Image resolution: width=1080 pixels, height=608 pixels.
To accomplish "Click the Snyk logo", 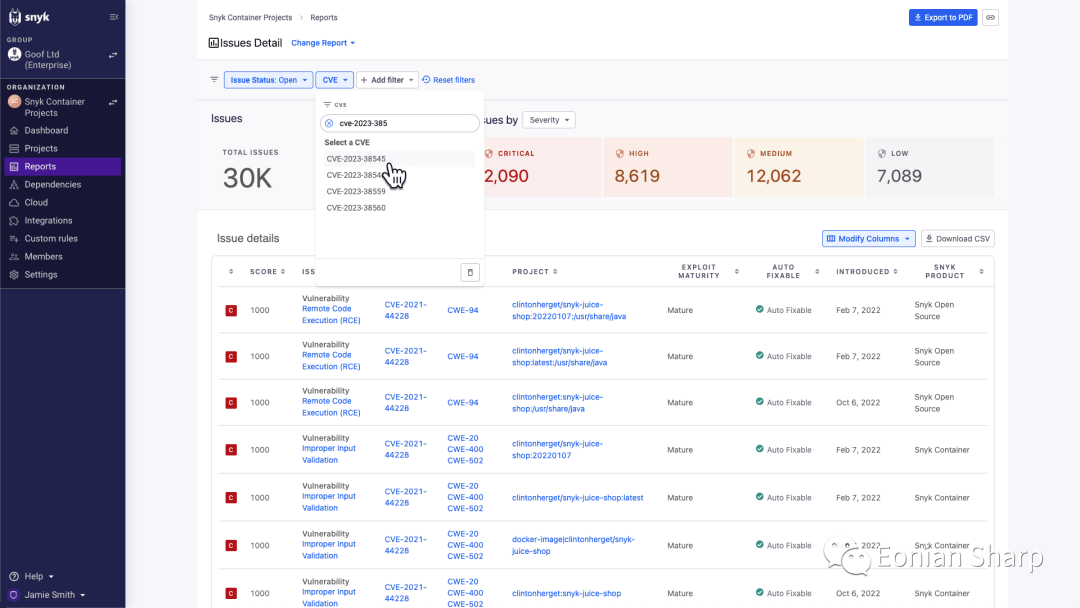I will (28, 17).
